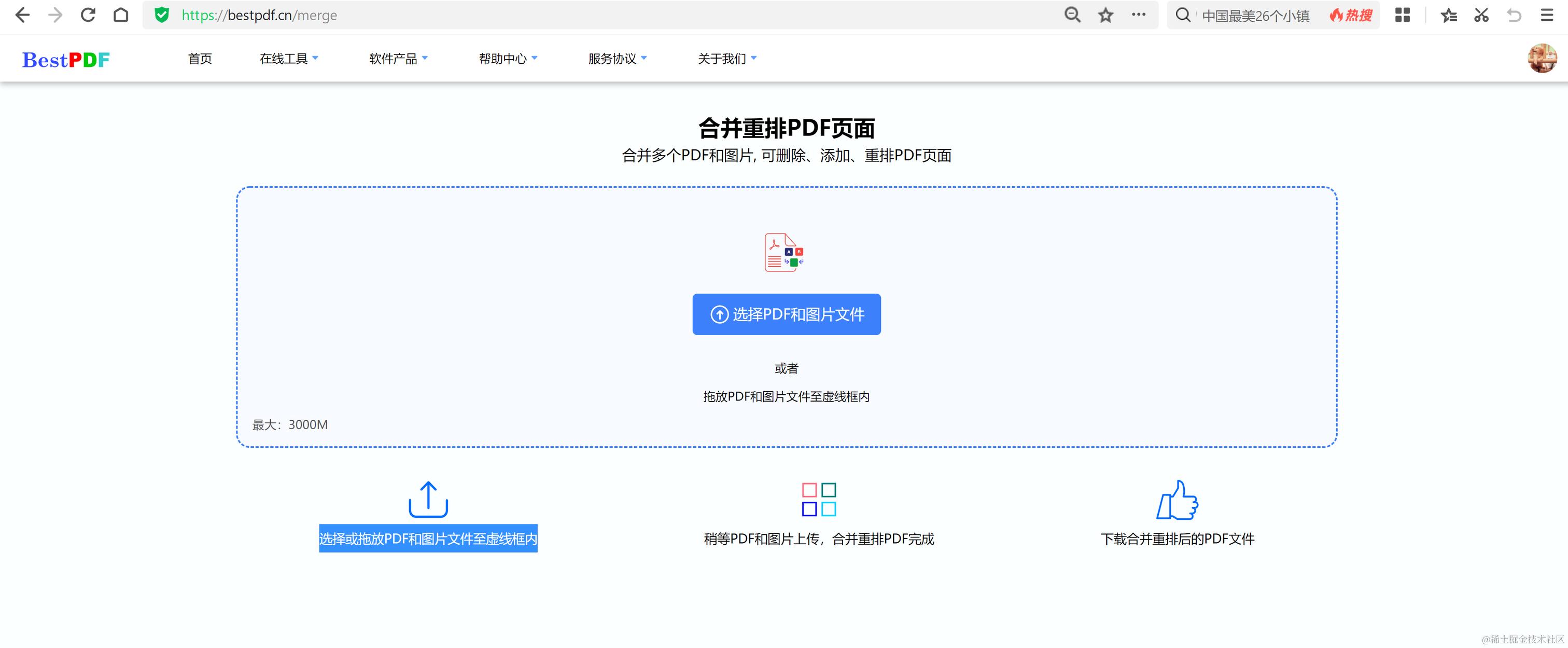
Task: Open the three-dots more options icon
Action: (1139, 15)
